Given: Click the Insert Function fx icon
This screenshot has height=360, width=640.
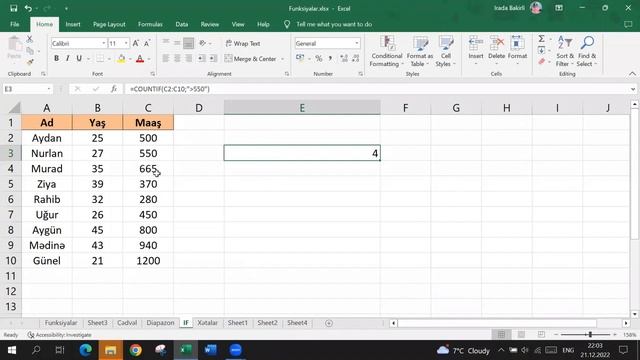Looking at the screenshot, I should 114,89.
